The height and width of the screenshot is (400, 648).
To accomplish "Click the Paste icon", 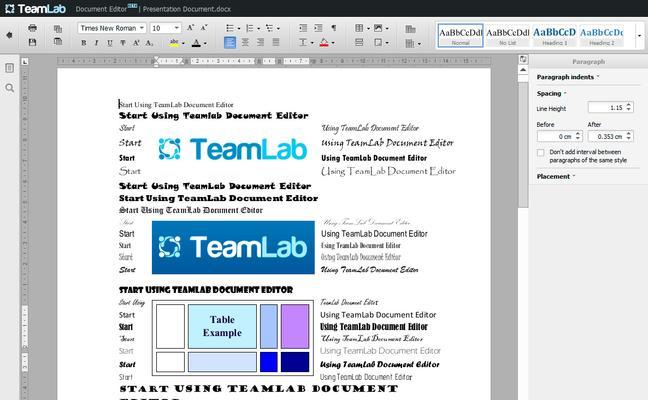I will point(58,41).
